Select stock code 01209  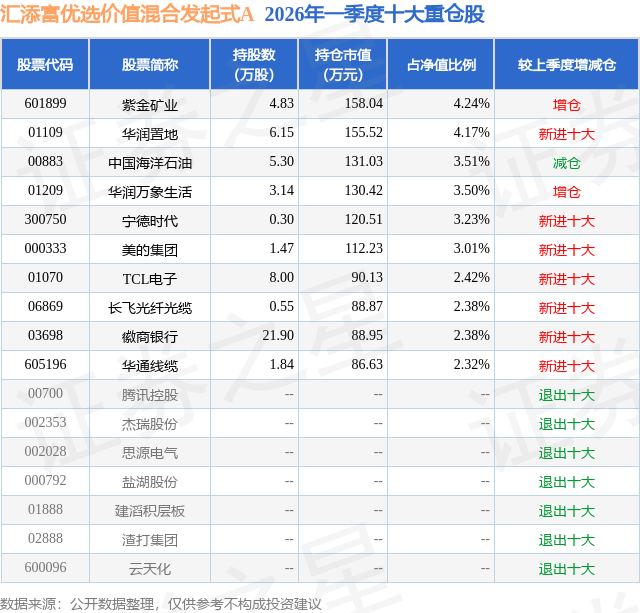(45, 191)
